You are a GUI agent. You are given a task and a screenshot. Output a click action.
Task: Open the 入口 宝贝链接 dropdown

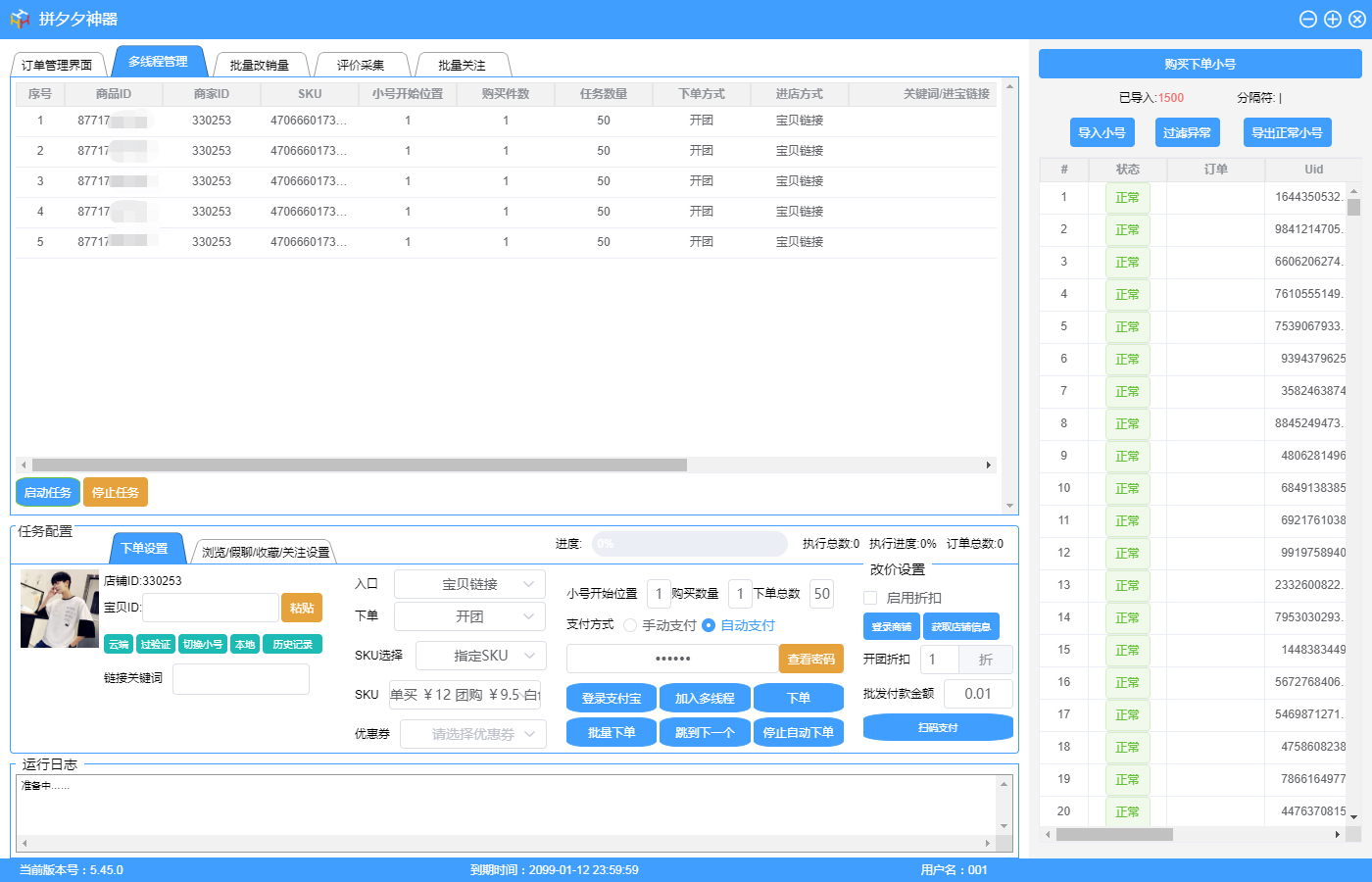click(x=469, y=584)
